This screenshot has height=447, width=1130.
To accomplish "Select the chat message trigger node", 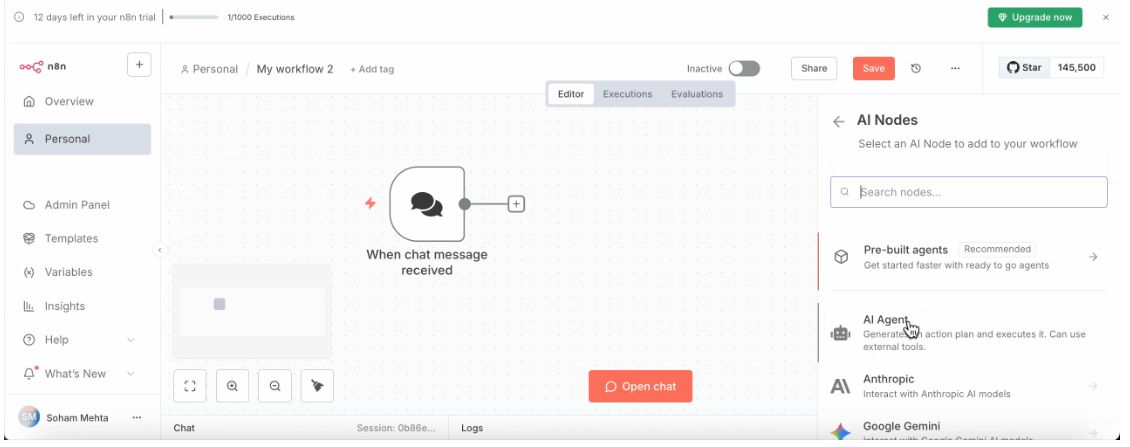I will pos(427,204).
